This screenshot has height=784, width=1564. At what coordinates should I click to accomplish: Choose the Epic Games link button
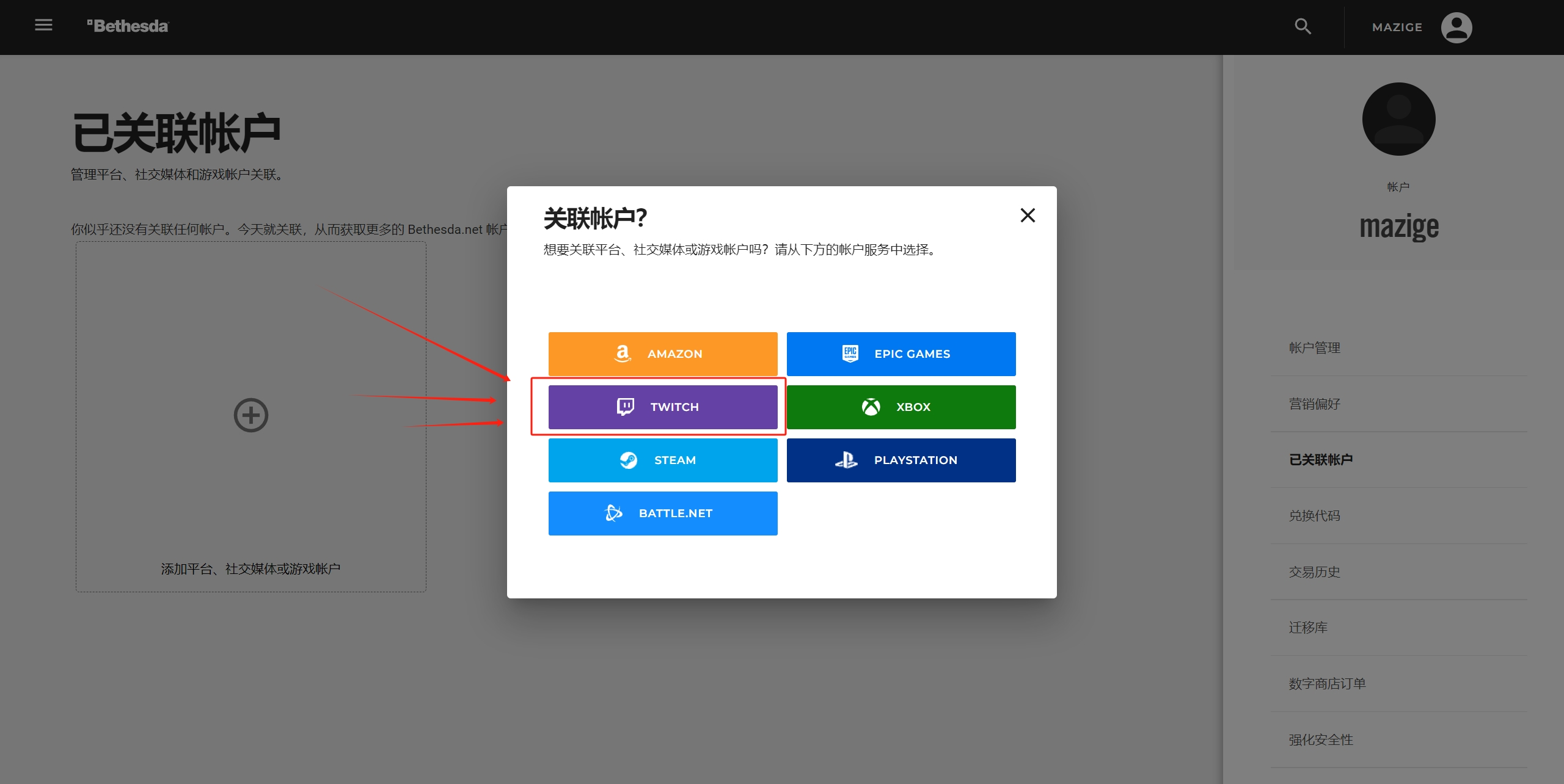pyautogui.click(x=901, y=354)
